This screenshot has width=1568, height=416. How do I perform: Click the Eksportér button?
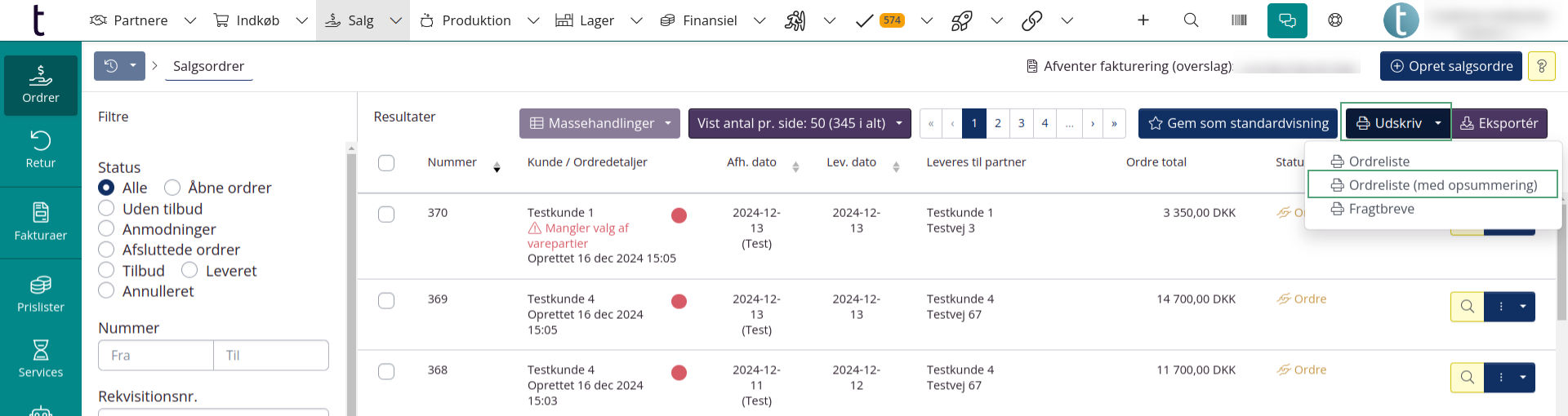pos(1499,123)
